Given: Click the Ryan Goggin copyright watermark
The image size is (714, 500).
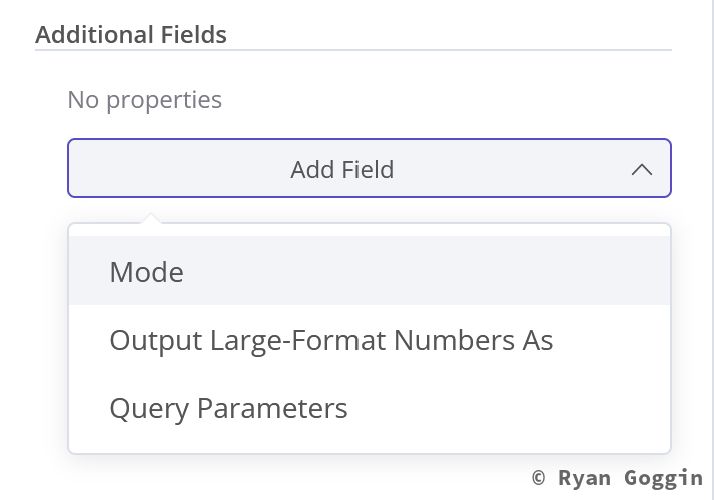Looking at the screenshot, I should (617, 478).
